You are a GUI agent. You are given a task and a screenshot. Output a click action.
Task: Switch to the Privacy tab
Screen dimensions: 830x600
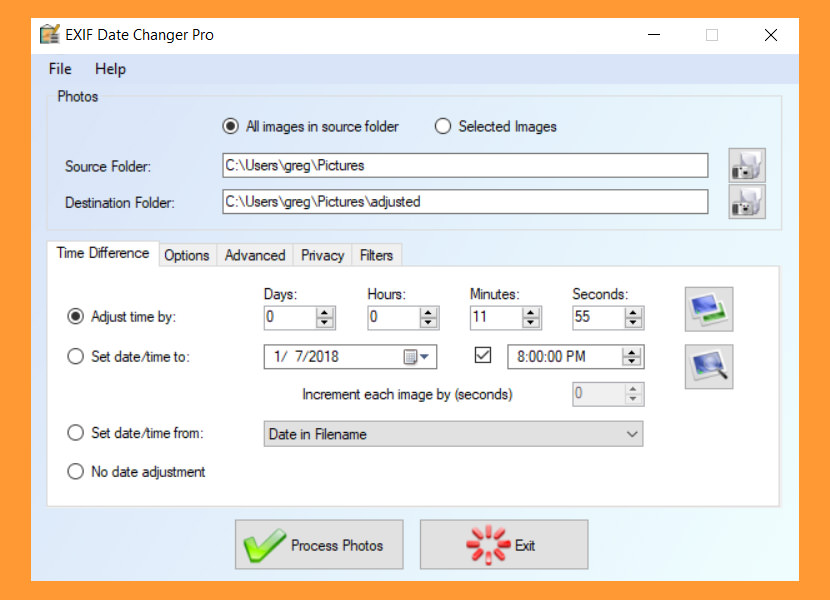pos(322,255)
